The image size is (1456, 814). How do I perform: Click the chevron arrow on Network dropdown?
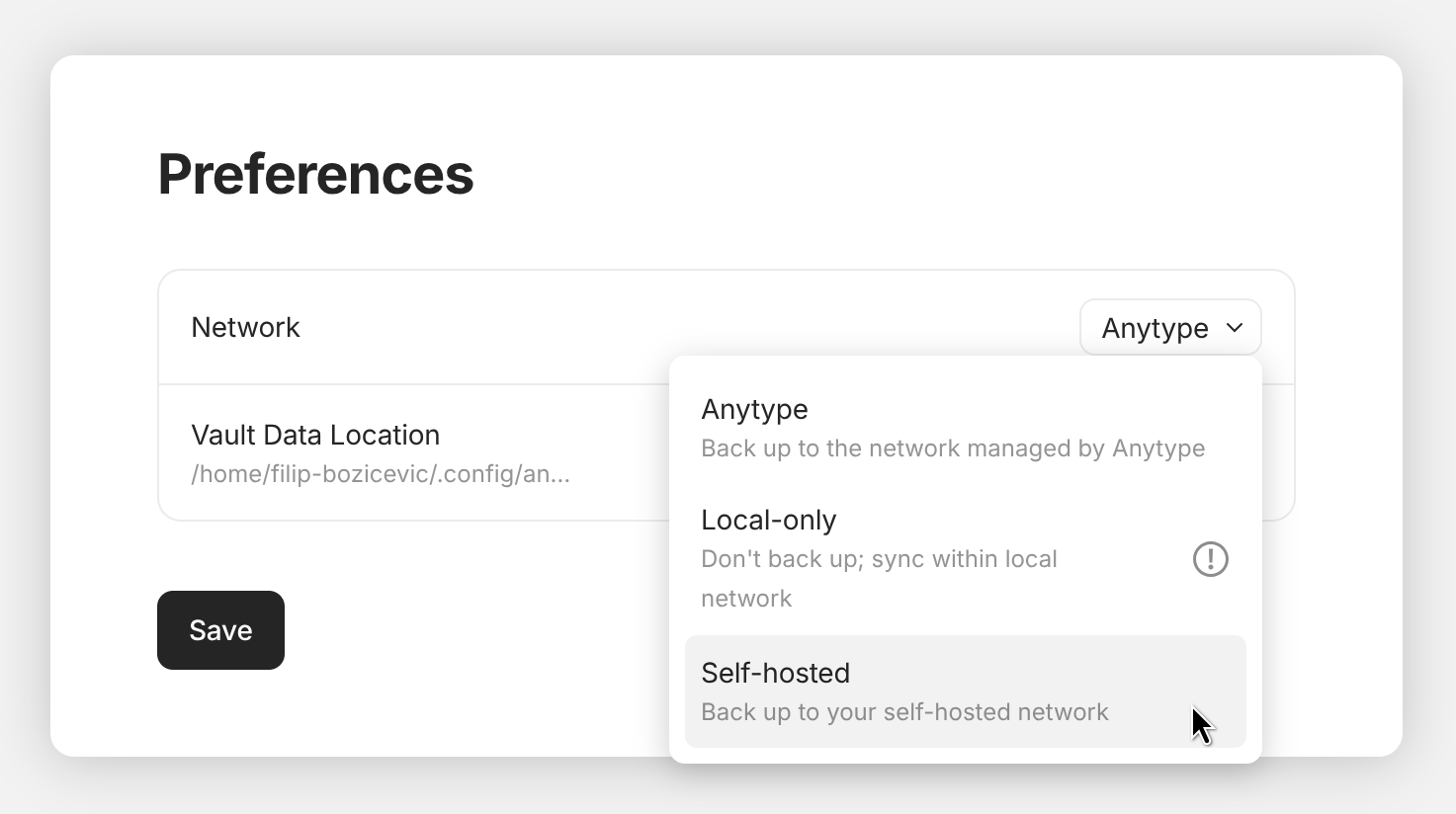tap(1235, 327)
